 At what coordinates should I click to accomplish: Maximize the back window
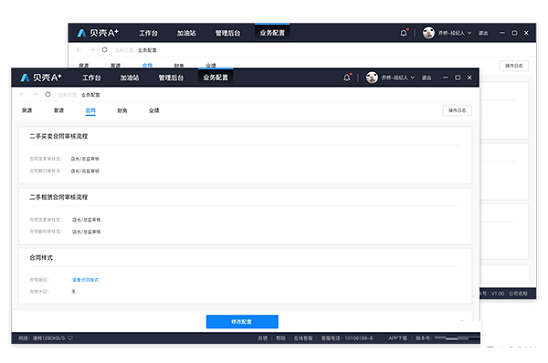(514, 33)
